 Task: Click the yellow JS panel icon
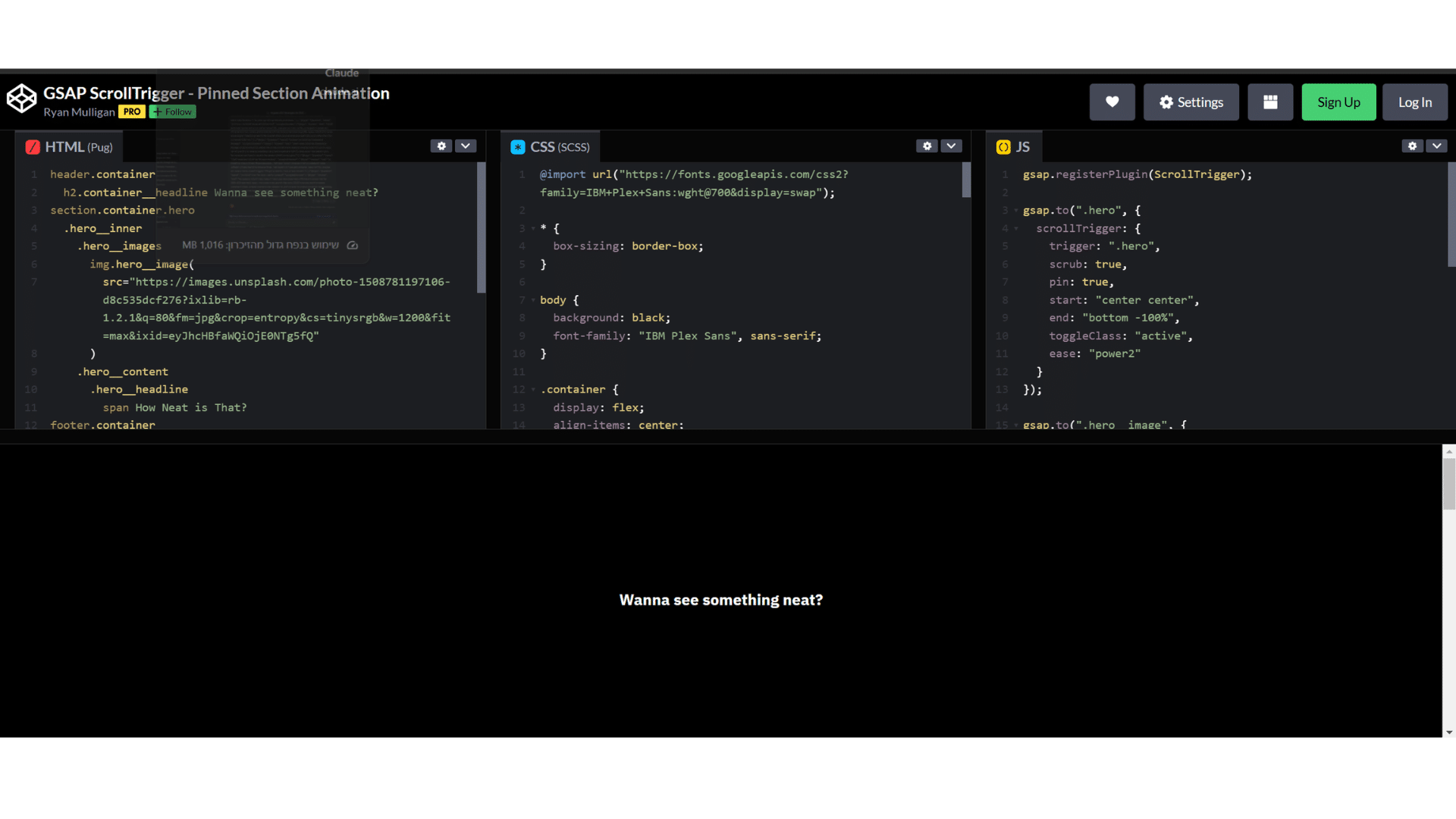[1003, 147]
